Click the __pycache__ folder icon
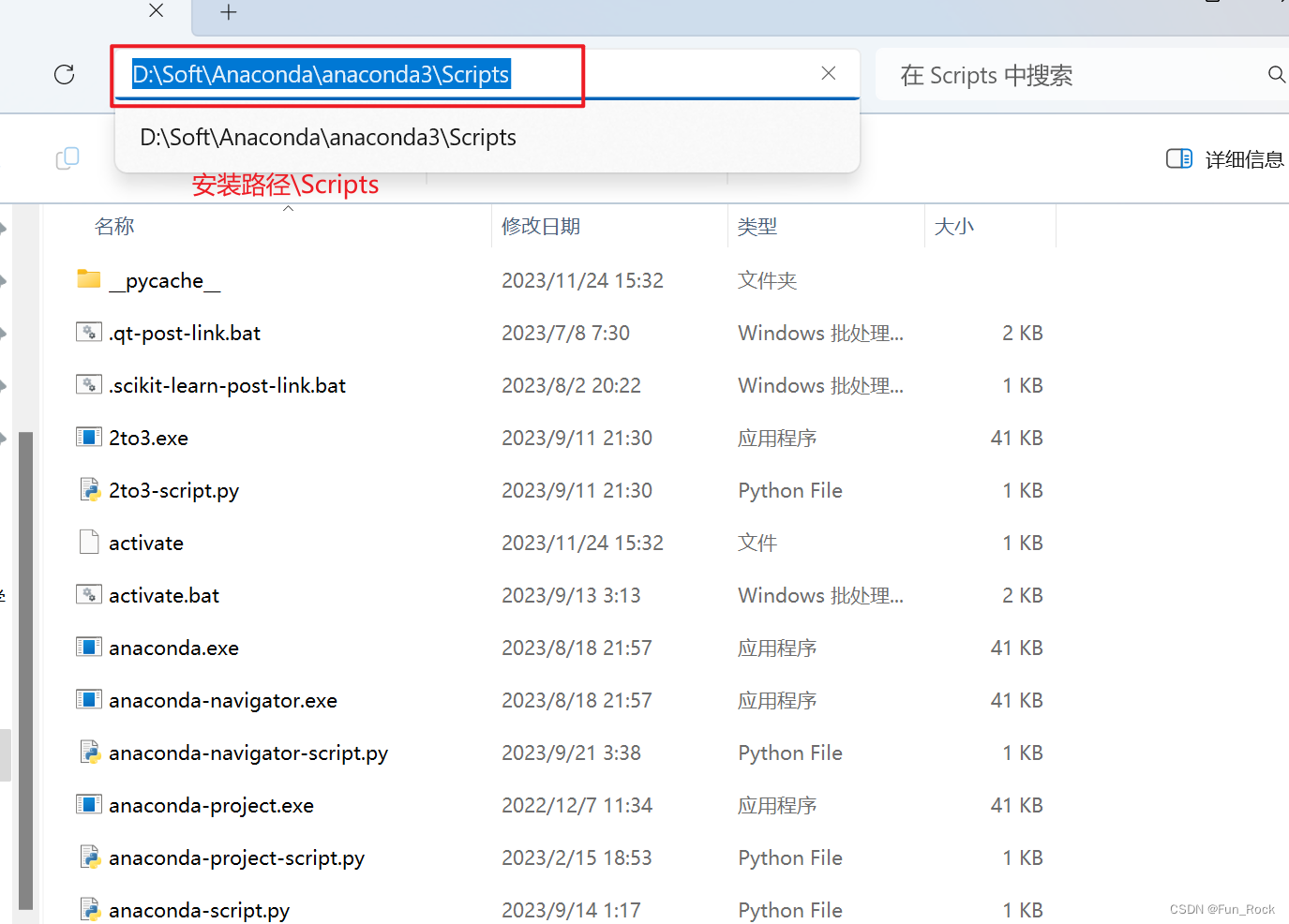 (x=89, y=279)
